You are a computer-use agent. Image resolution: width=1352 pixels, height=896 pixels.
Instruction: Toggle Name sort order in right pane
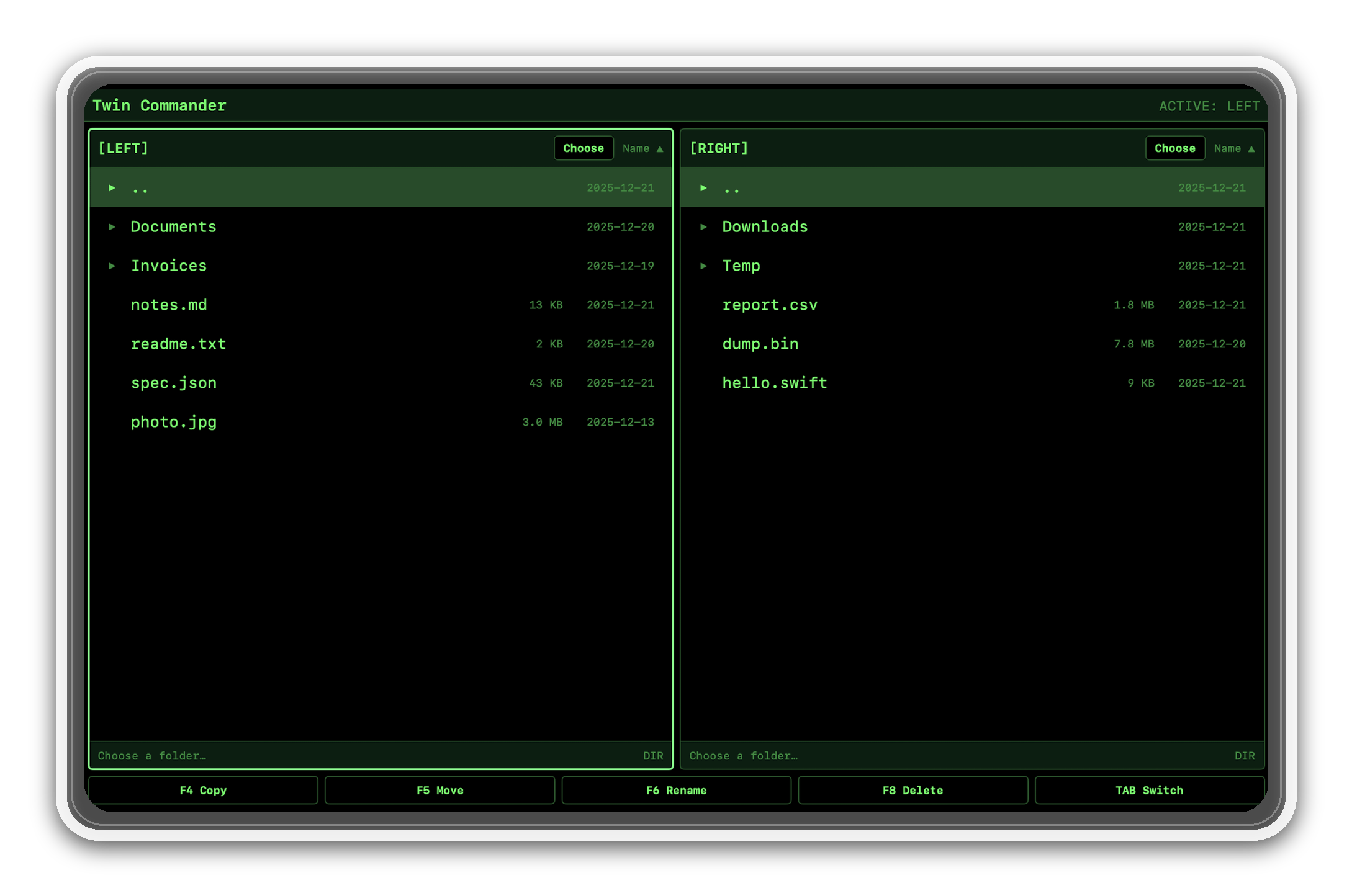(x=1235, y=148)
